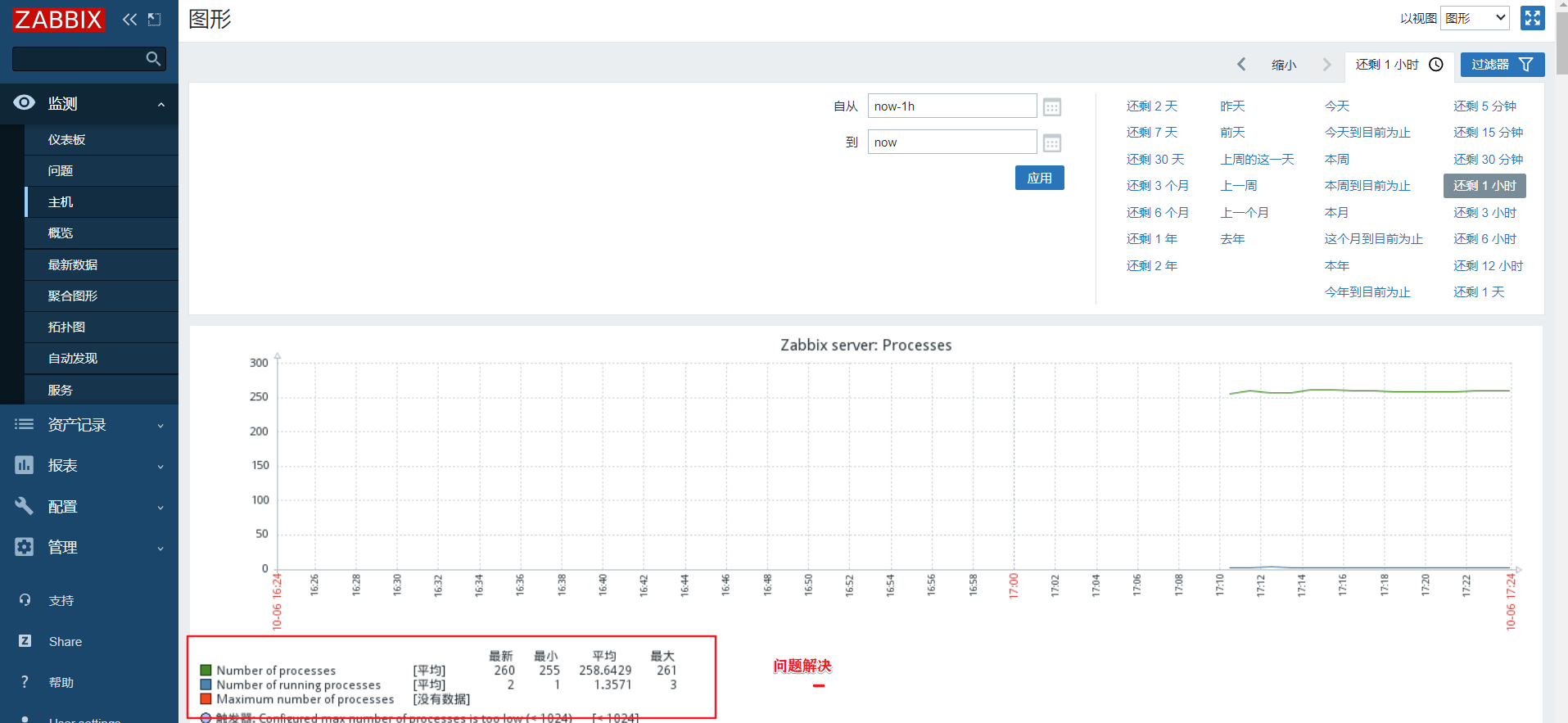Image resolution: width=1568 pixels, height=723 pixels.
Task: Click the 管理 gear icon
Action: tap(25, 547)
